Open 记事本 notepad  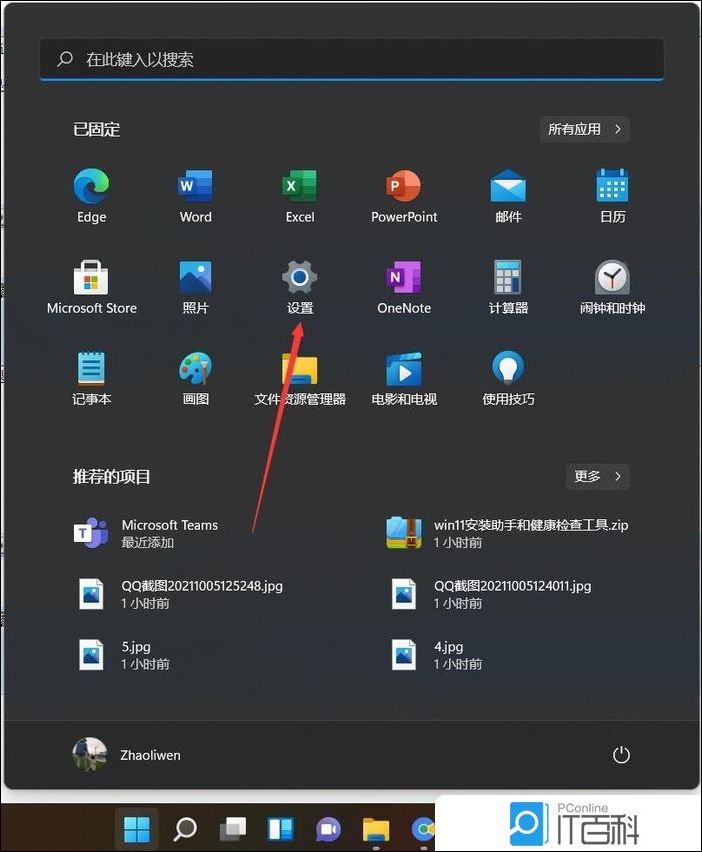tap(91, 379)
